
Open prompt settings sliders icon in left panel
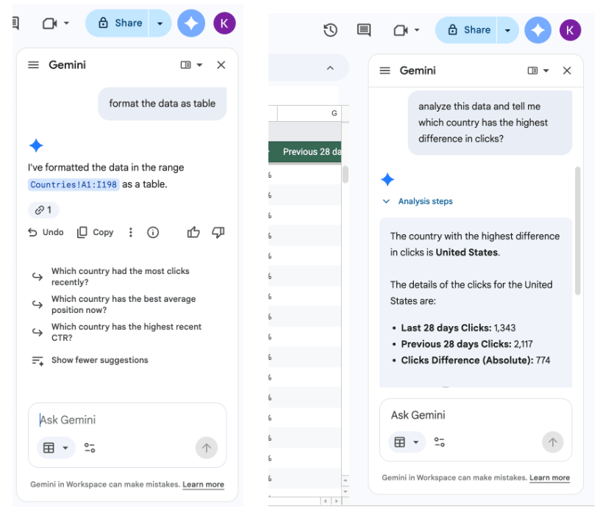coord(90,448)
